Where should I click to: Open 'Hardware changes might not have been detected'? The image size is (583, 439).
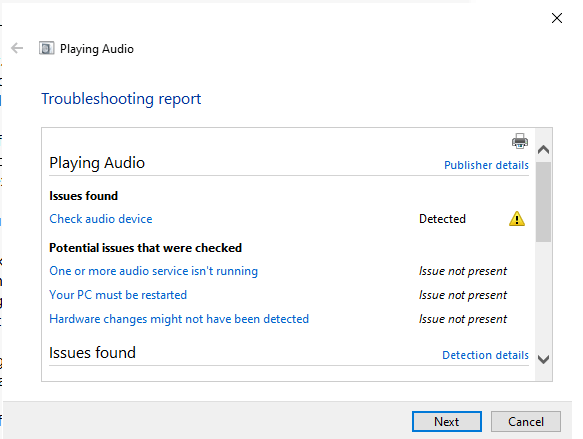pyautogui.click(x=179, y=319)
